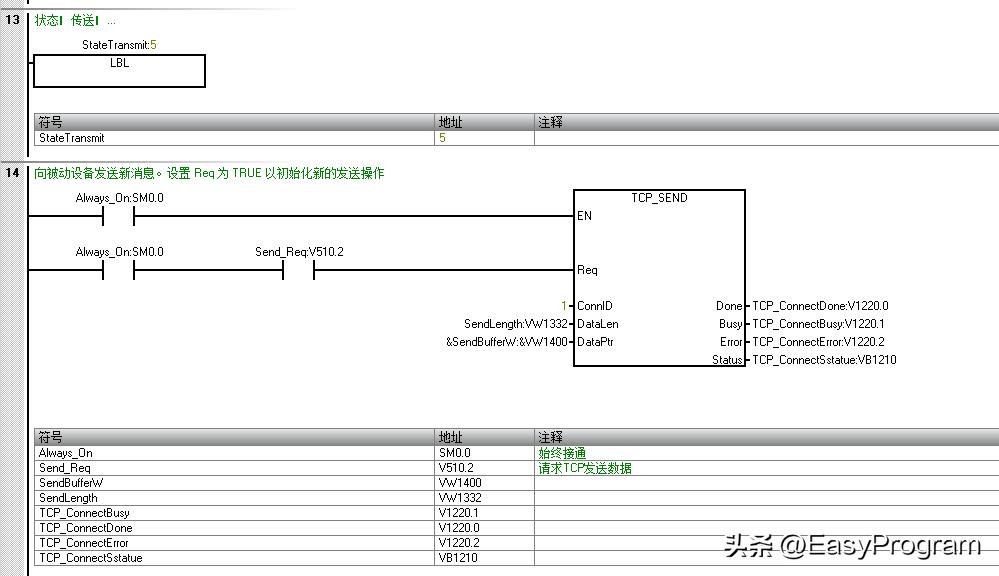
Task: Select the V1220.0 address cell in the table
Action: pyautogui.click(x=484, y=528)
